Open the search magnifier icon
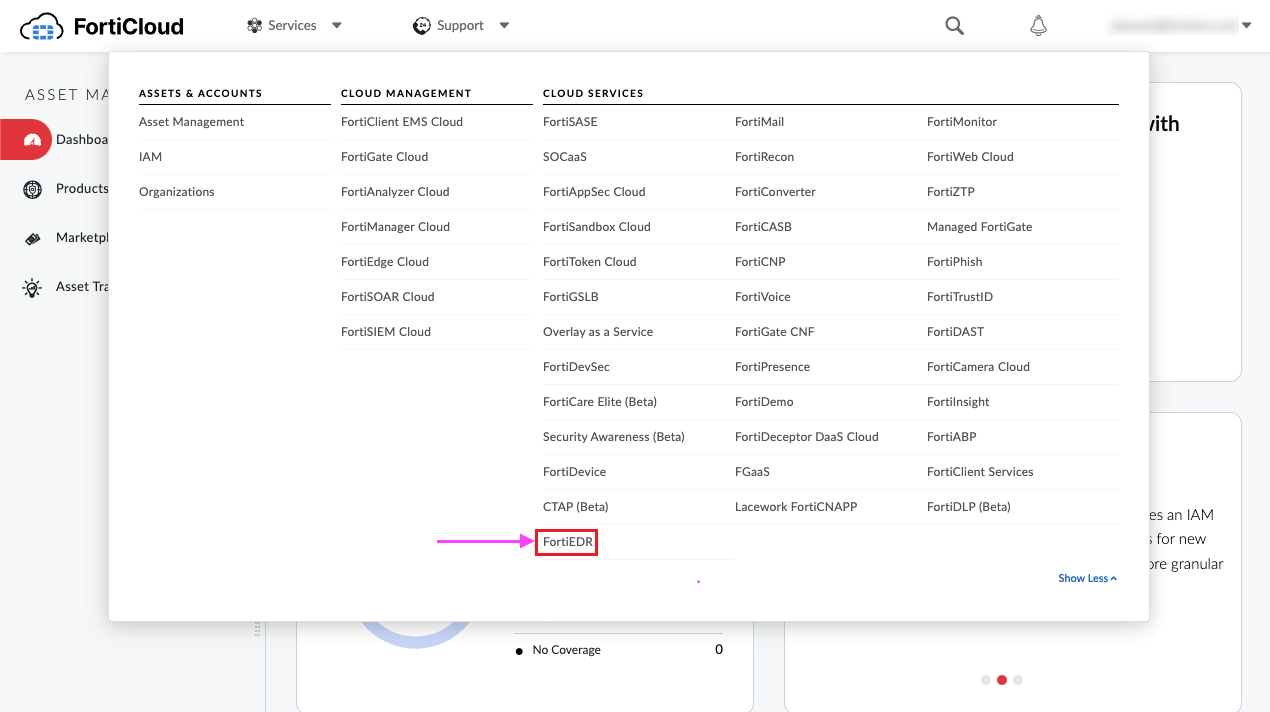Image resolution: width=1270 pixels, height=712 pixels. pos(954,26)
